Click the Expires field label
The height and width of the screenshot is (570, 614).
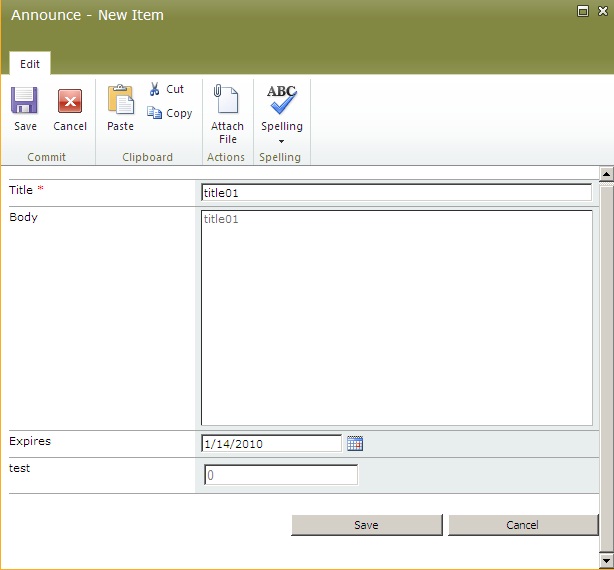pos(30,441)
